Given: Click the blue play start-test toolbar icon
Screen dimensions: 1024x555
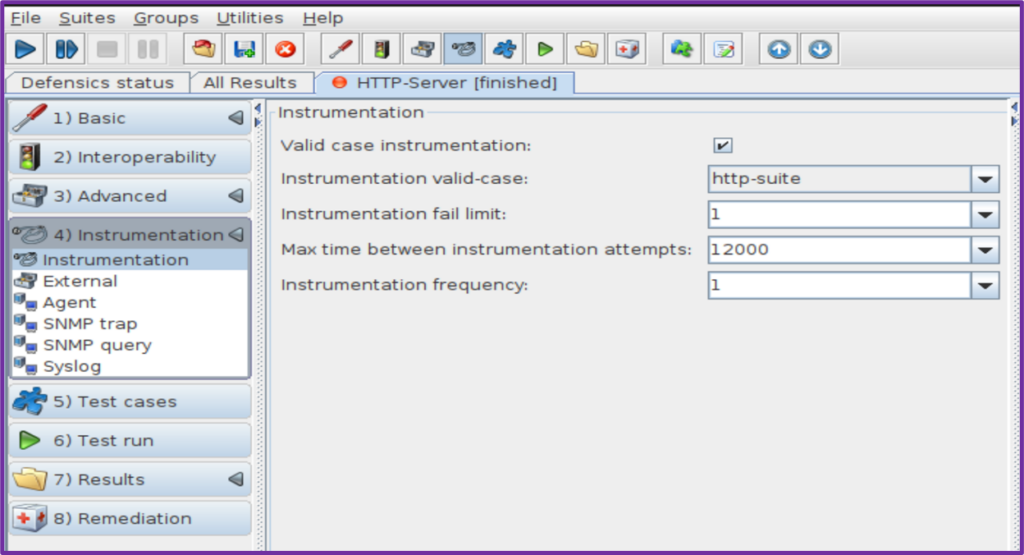Looking at the screenshot, I should click(x=26, y=49).
